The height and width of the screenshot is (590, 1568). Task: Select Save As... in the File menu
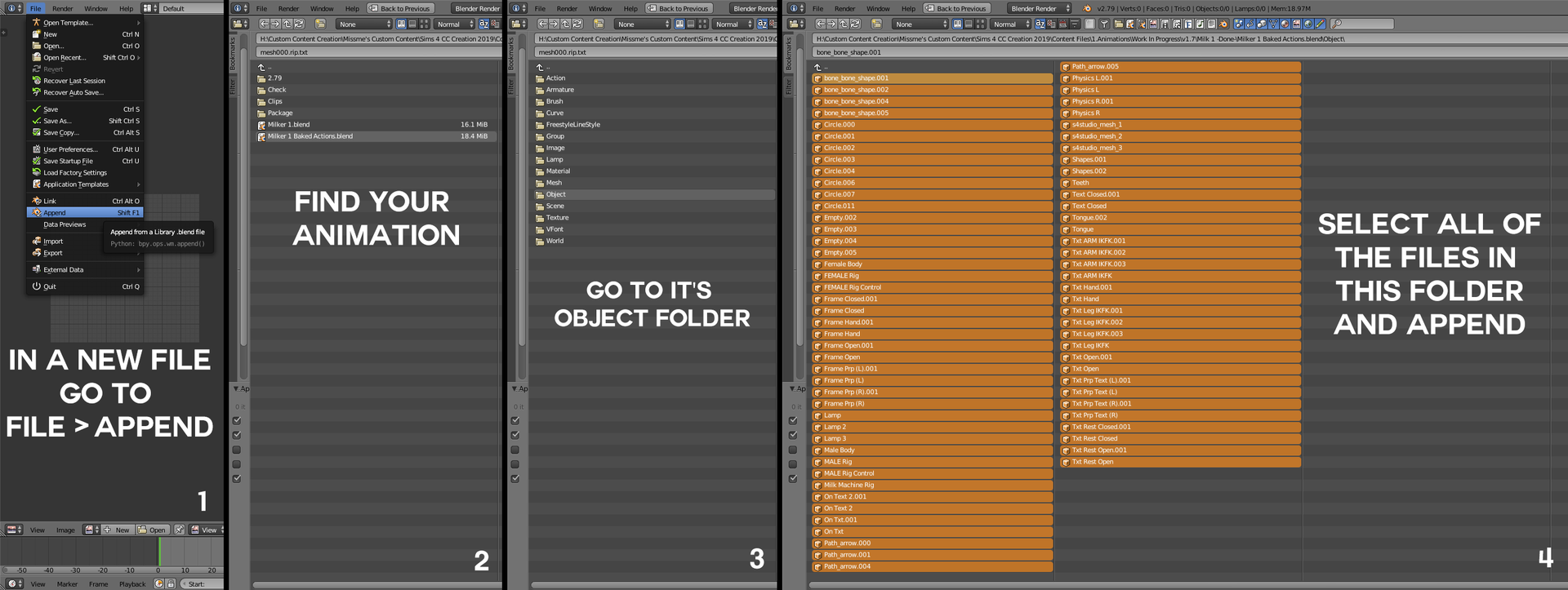85,121
